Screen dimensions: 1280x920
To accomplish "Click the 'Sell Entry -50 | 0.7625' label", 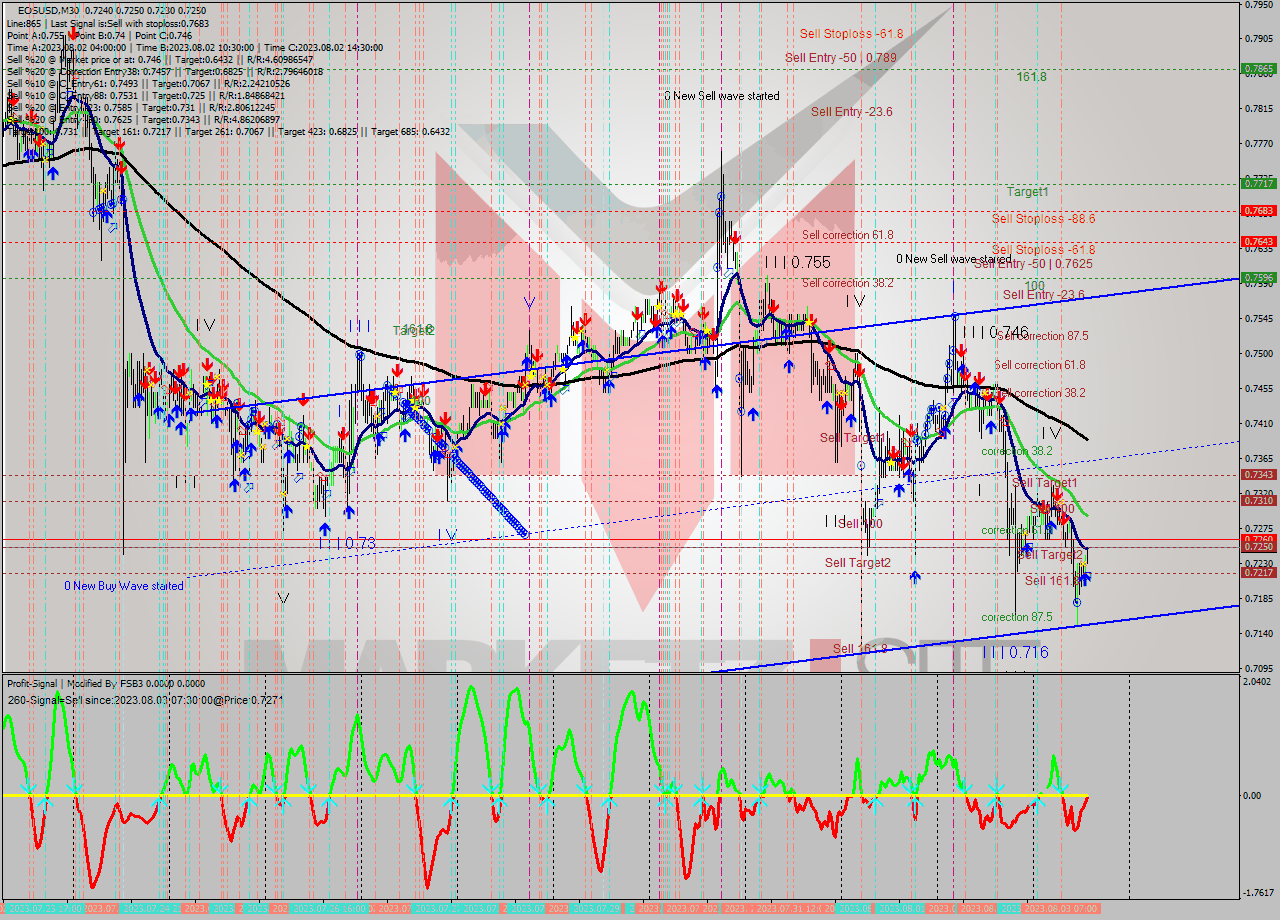I will coord(1033,264).
